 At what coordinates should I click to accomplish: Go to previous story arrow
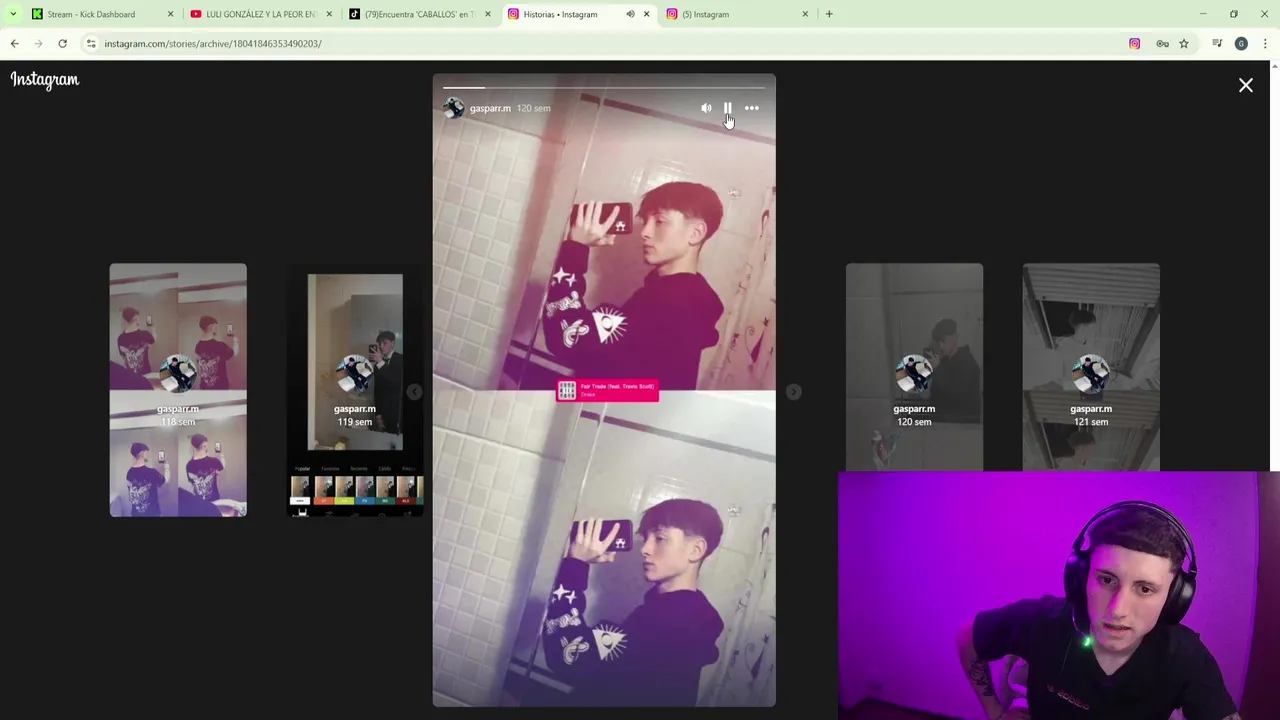click(x=415, y=392)
